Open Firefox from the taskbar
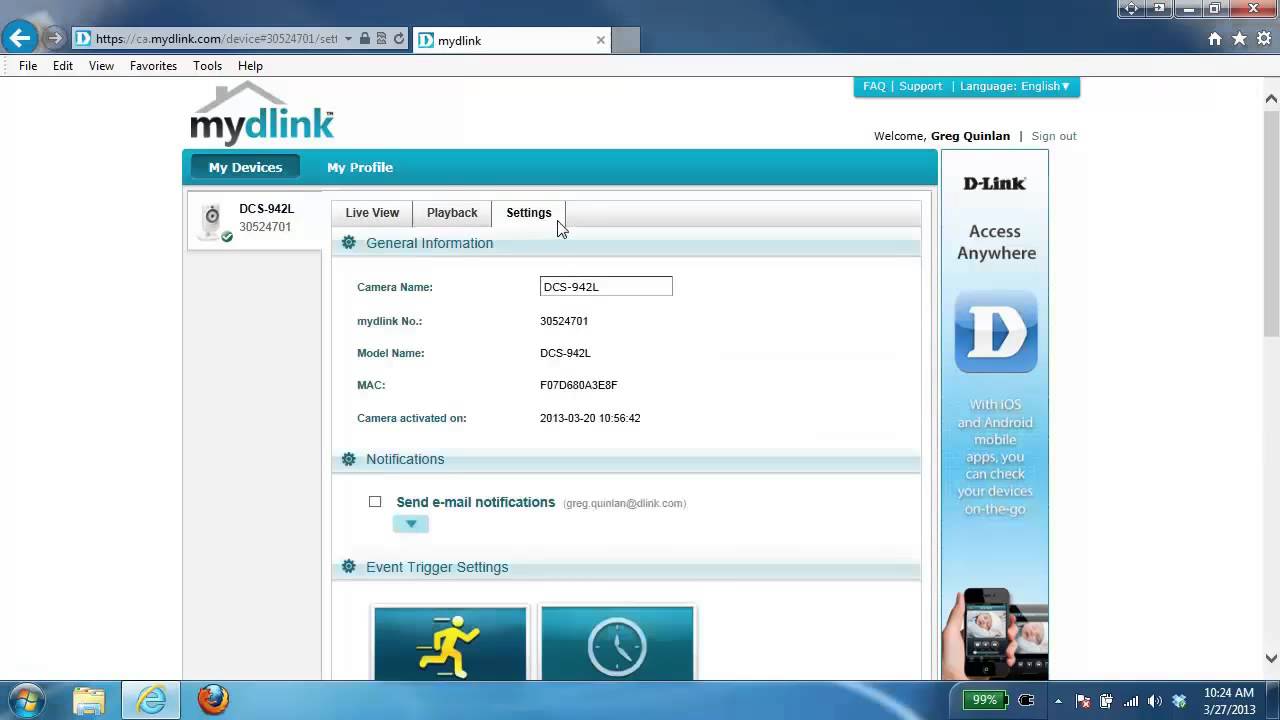The width and height of the screenshot is (1280, 720). pyautogui.click(x=213, y=700)
